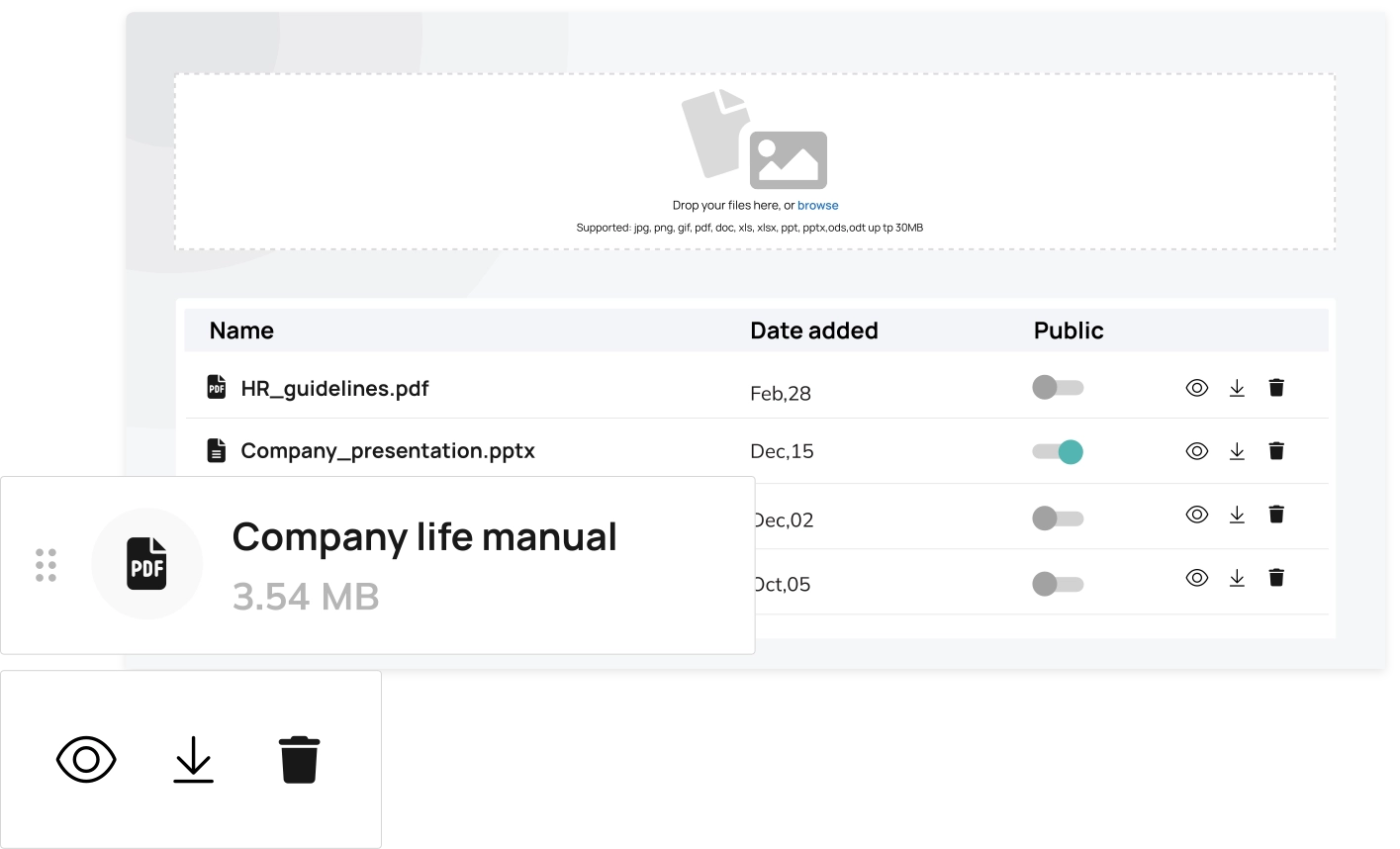
Task: Click the large eye view icon
Action: click(86, 759)
